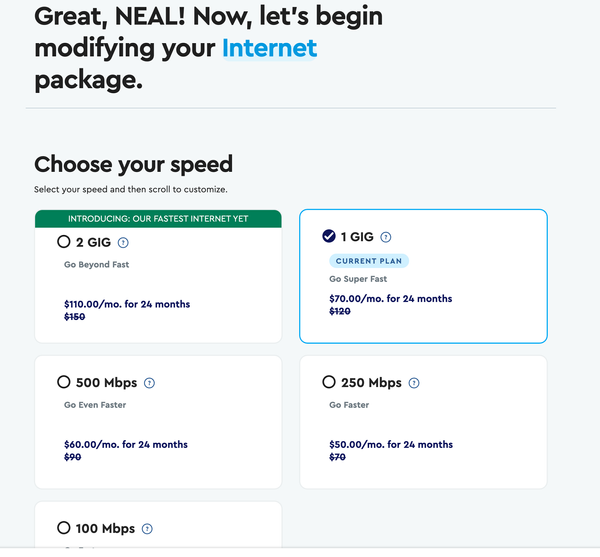The width and height of the screenshot is (600, 557).
Task: Open the 2 GIG info help icon
Action: [123, 243]
